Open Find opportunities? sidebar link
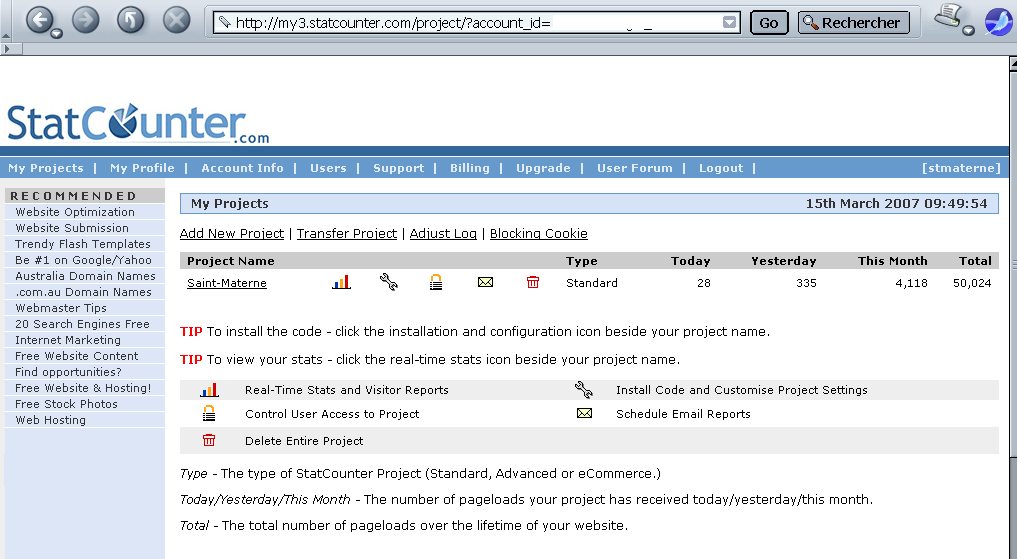 [68, 372]
